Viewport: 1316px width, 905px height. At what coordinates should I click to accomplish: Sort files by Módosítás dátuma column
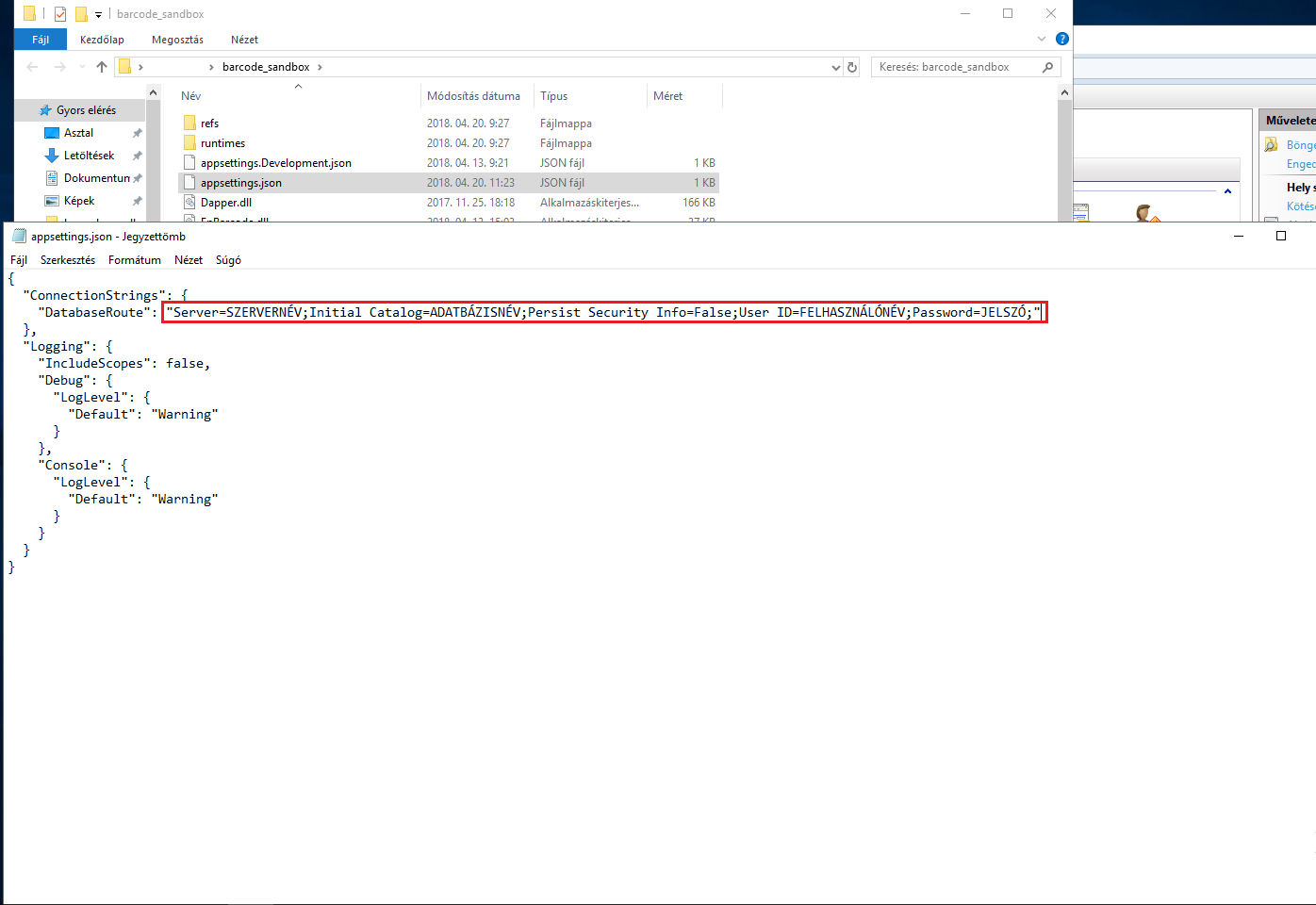[473, 96]
